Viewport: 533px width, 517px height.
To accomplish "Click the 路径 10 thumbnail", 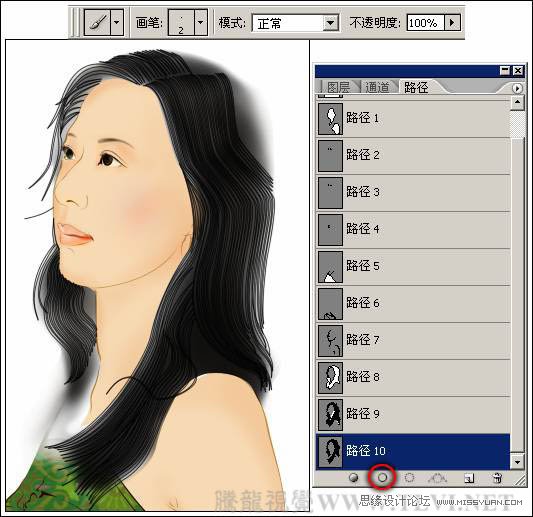I will tap(330, 452).
